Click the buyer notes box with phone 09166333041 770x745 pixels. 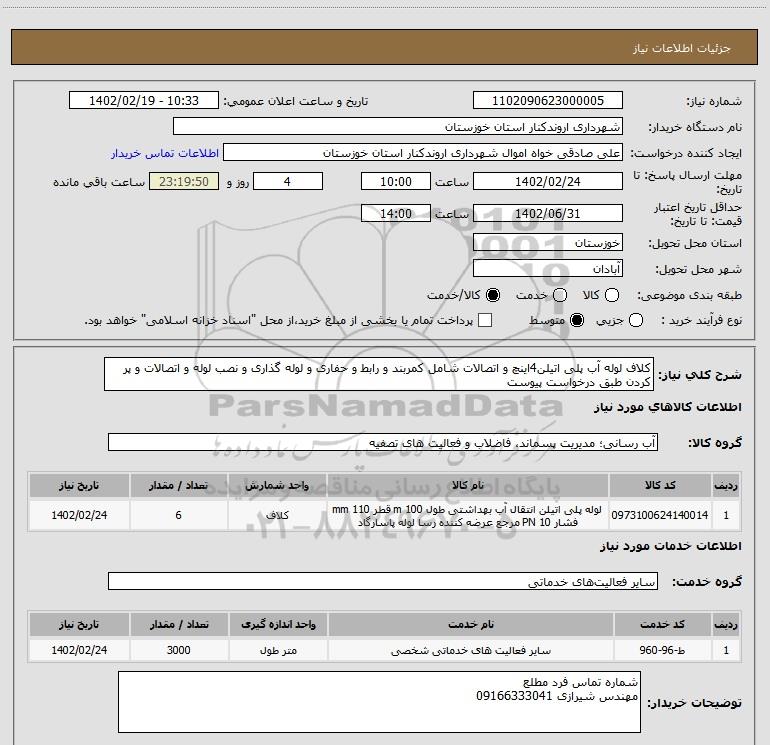(380, 702)
